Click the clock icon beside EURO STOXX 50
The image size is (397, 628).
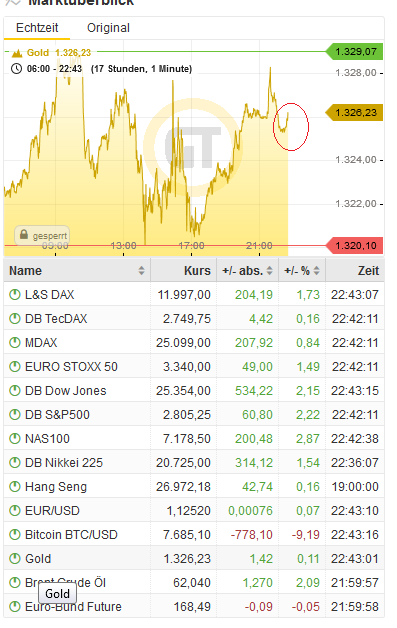coord(15,367)
